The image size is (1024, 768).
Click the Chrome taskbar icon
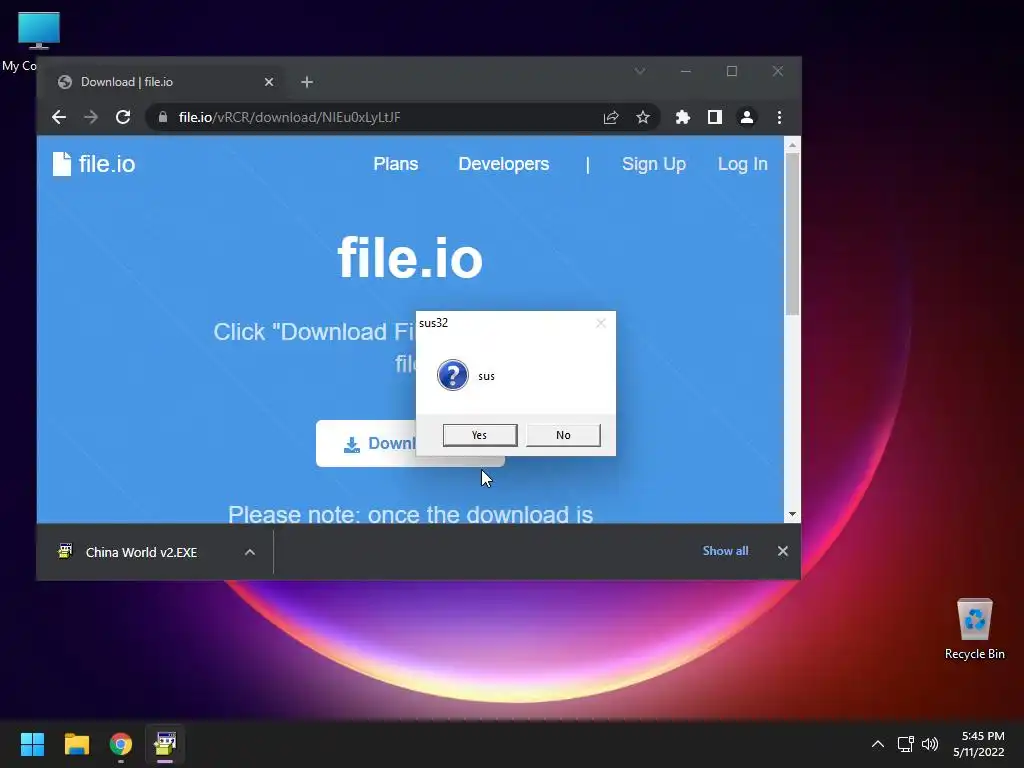tap(121, 744)
